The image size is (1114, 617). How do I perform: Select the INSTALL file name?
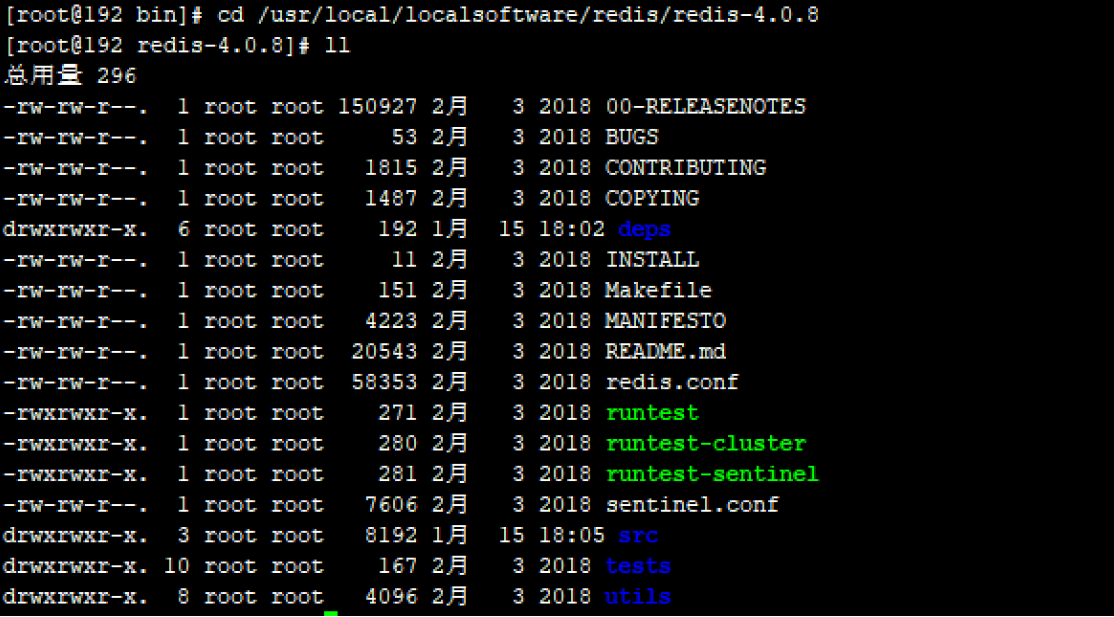pyautogui.click(x=652, y=260)
